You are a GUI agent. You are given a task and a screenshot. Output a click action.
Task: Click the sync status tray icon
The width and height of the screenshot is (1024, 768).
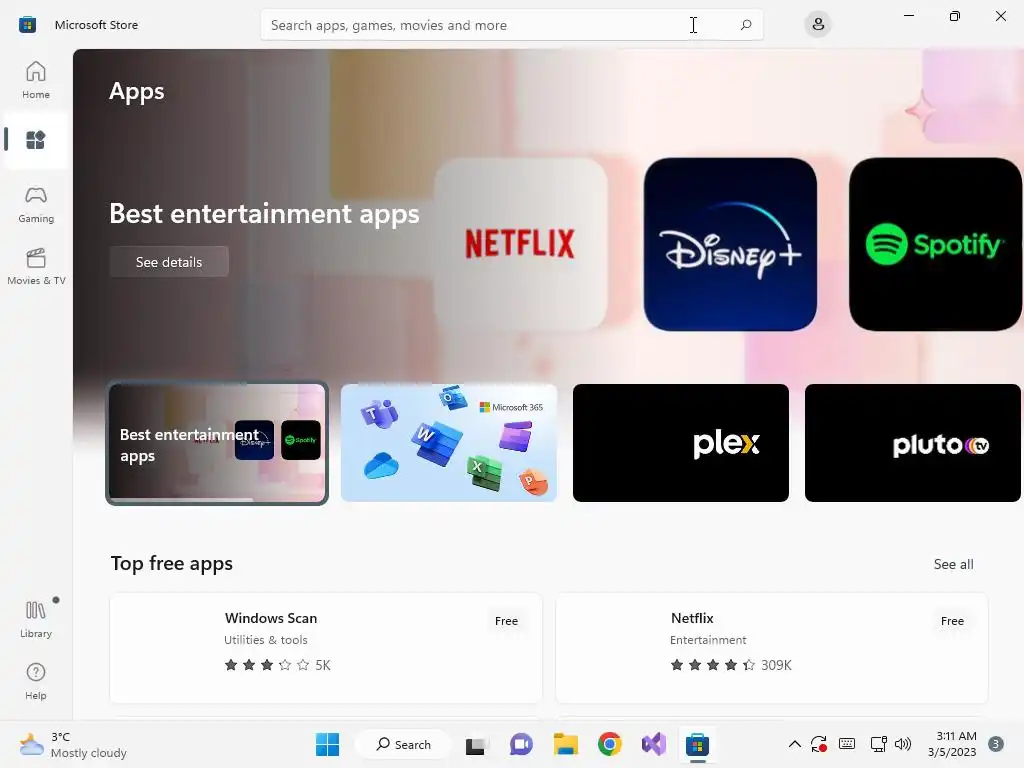(819, 744)
